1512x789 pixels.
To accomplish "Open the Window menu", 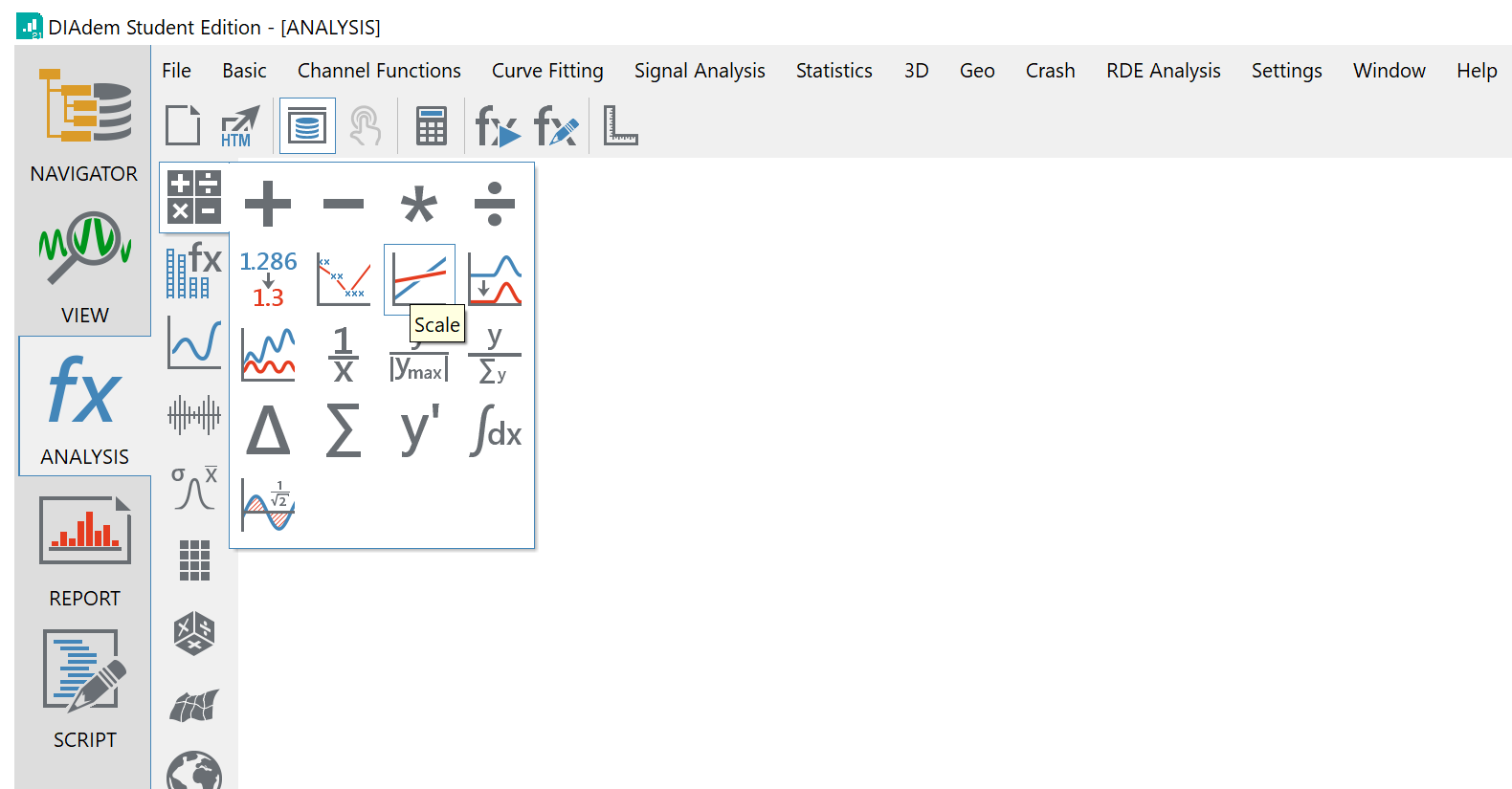I will [1389, 71].
